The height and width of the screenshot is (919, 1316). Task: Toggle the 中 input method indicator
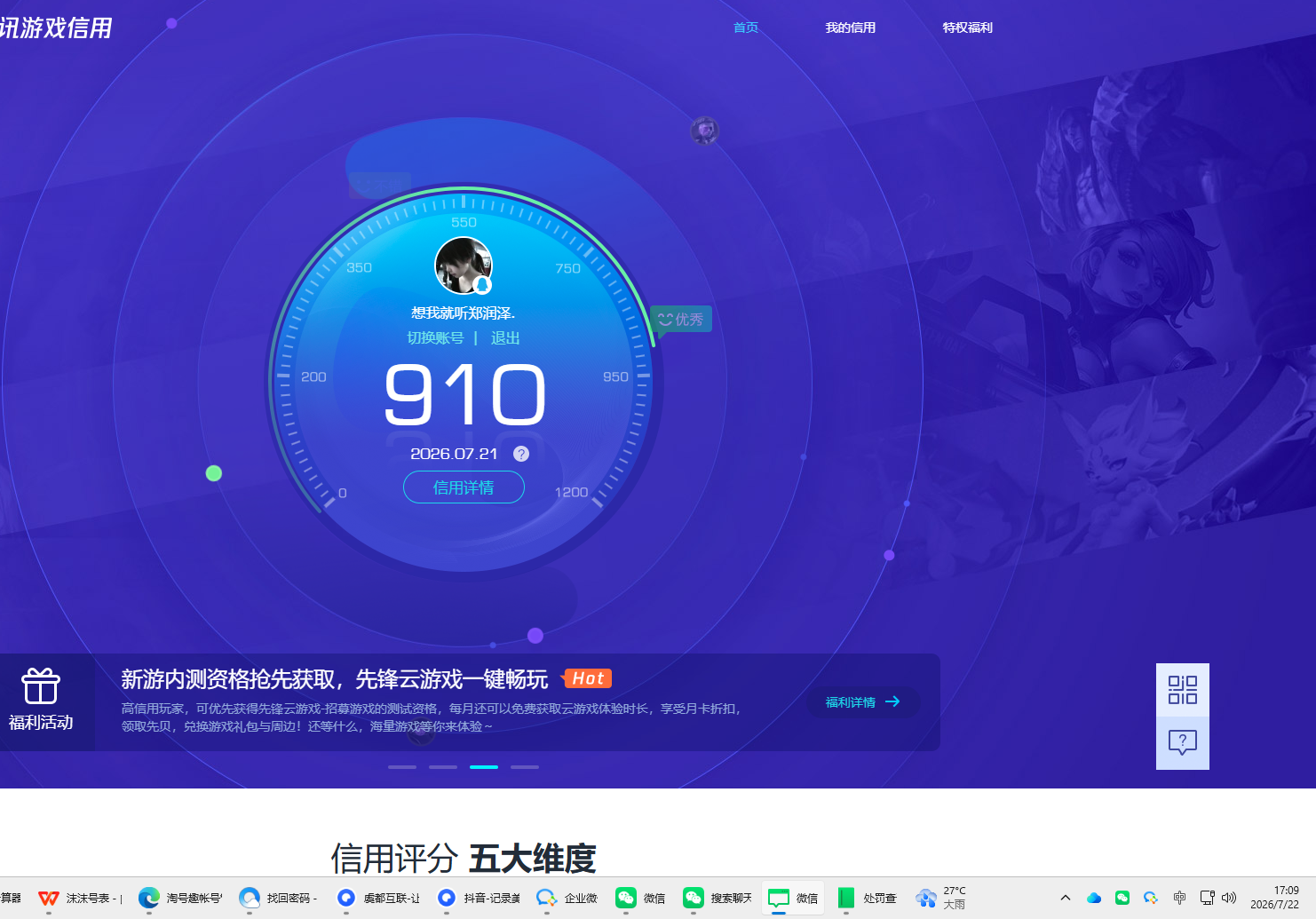click(x=1179, y=898)
